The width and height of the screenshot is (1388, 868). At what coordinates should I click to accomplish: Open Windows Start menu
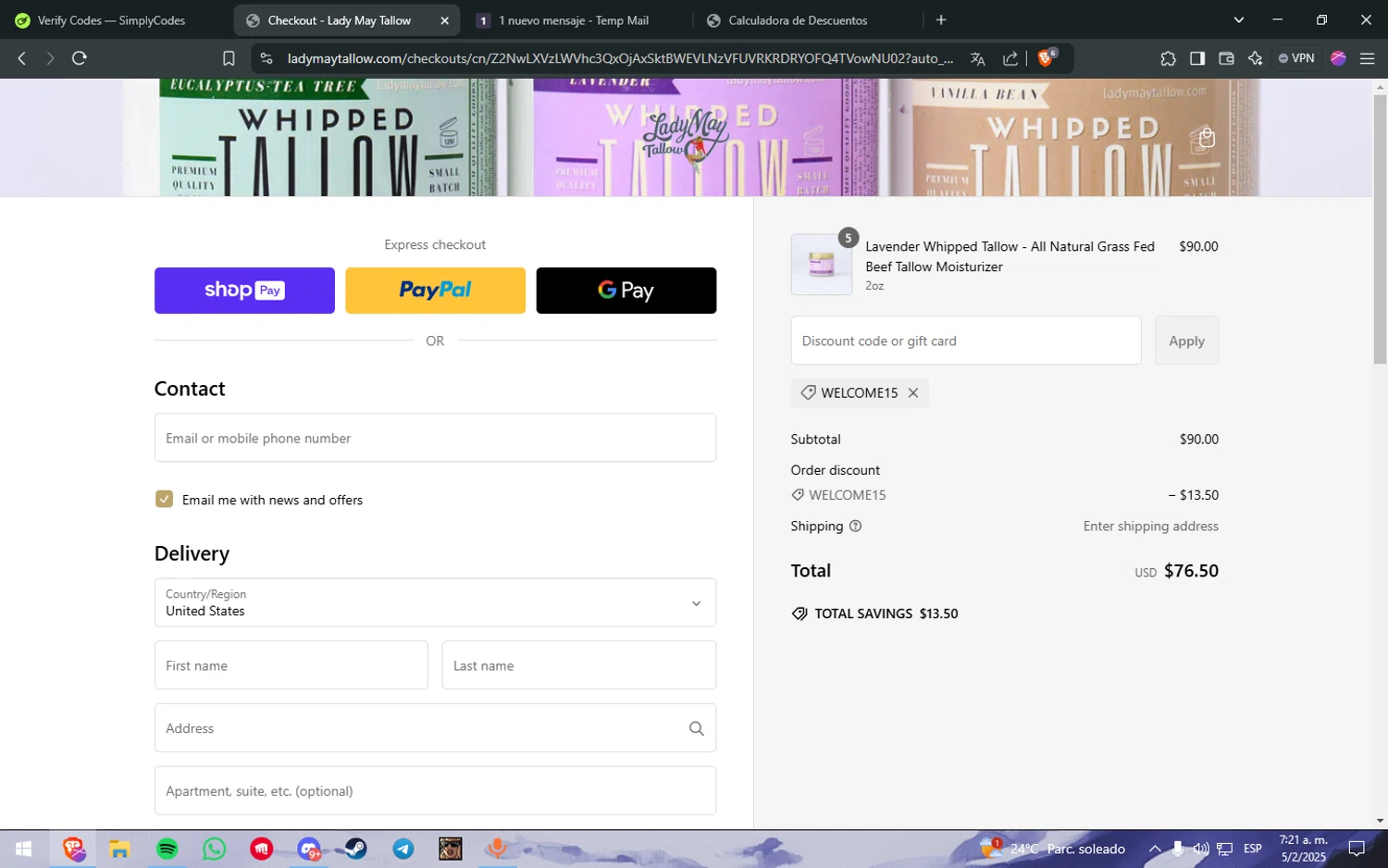pyautogui.click(x=24, y=849)
